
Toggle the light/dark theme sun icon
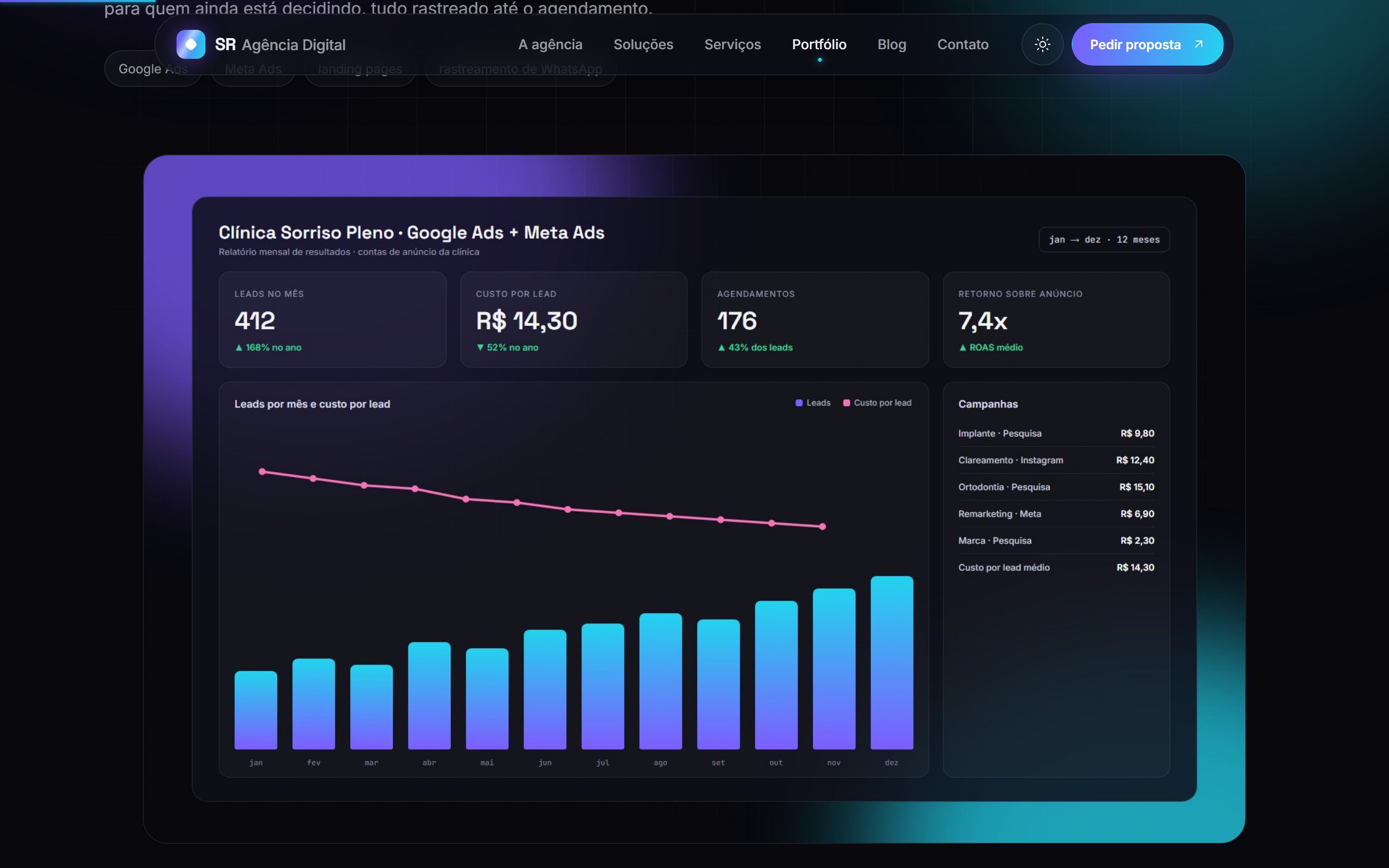1042,44
